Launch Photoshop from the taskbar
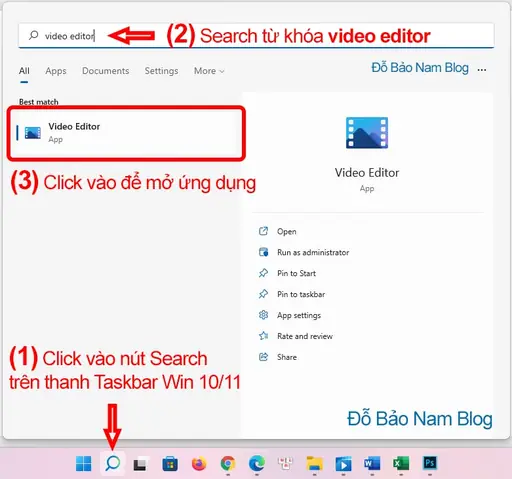 pos(430,463)
